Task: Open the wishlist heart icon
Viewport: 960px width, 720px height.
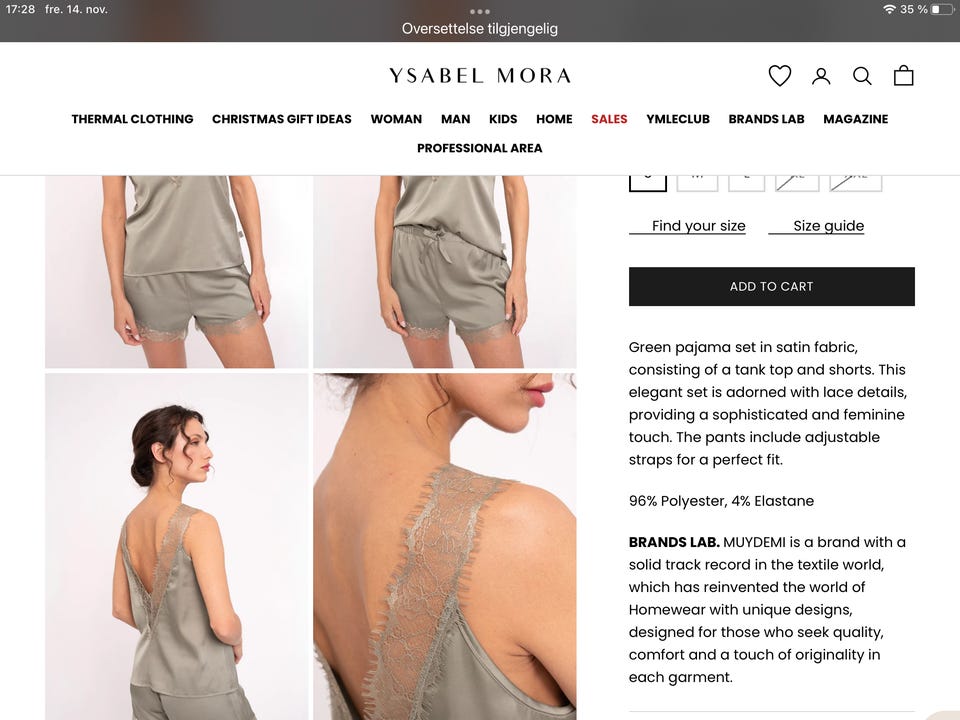Action: [779, 76]
